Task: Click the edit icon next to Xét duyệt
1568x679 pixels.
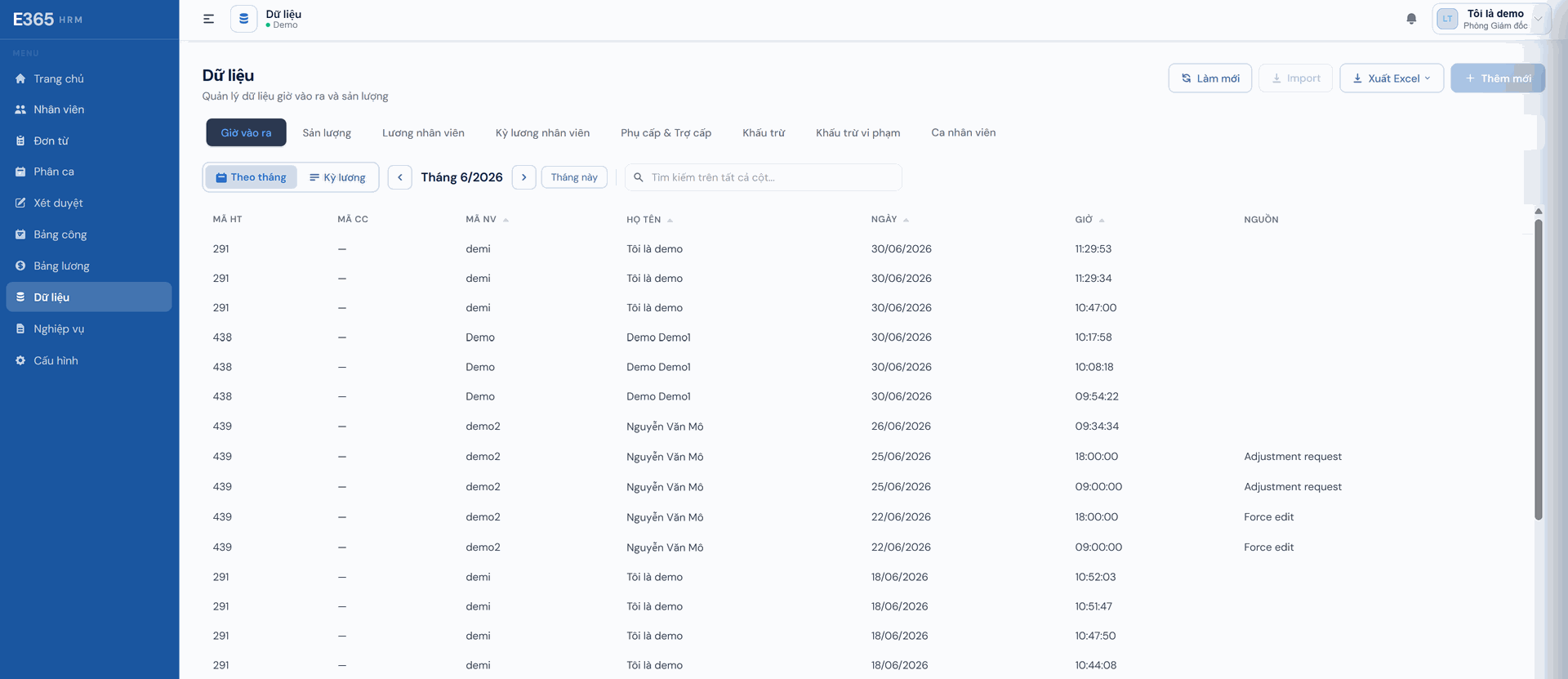Action: tap(20, 203)
